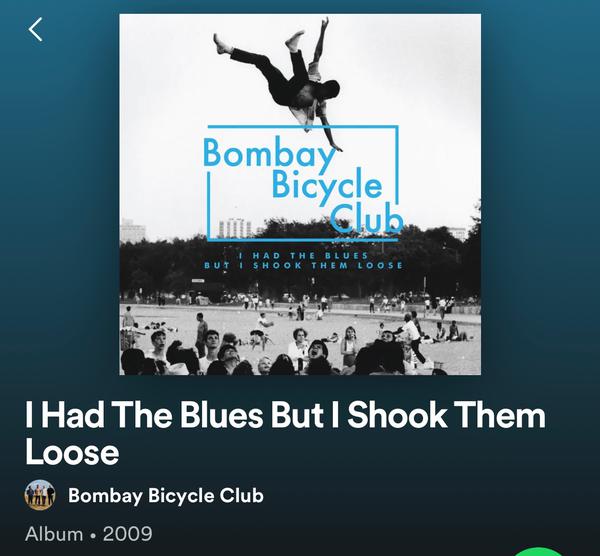Tap the dot separator between Album and 2009
The width and height of the screenshot is (600, 556).
coord(93,535)
